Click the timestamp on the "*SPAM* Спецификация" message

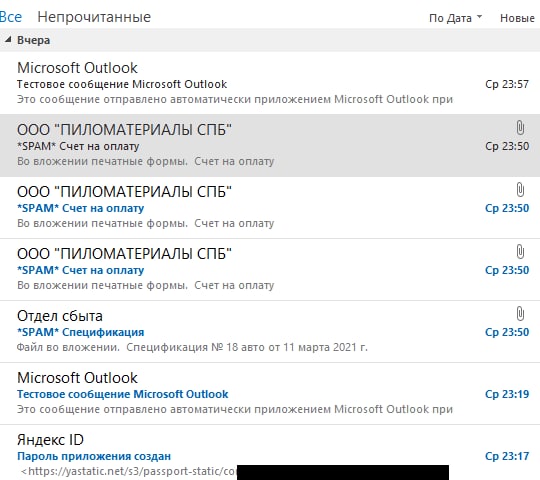[x=507, y=332]
